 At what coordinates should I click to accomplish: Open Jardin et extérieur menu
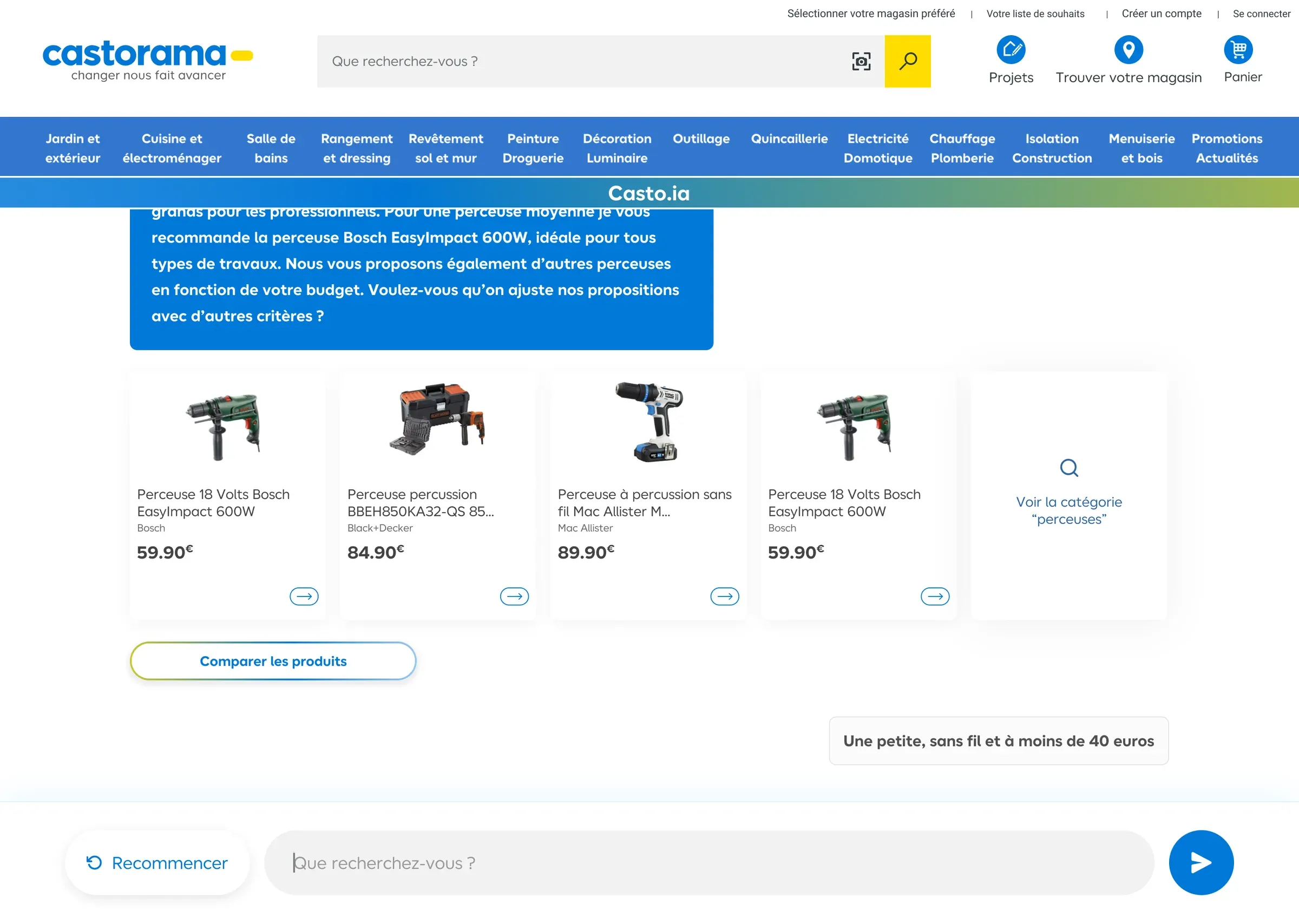pos(73,148)
